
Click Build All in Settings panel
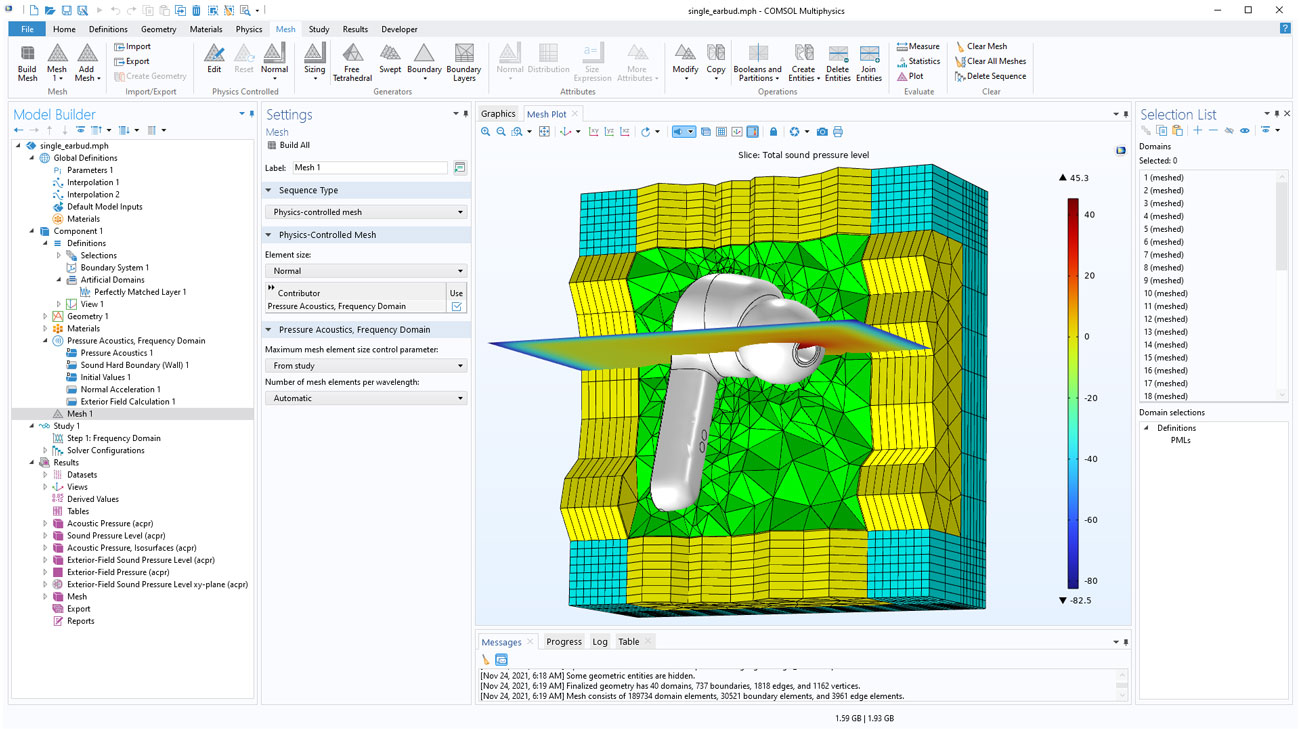(x=288, y=146)
